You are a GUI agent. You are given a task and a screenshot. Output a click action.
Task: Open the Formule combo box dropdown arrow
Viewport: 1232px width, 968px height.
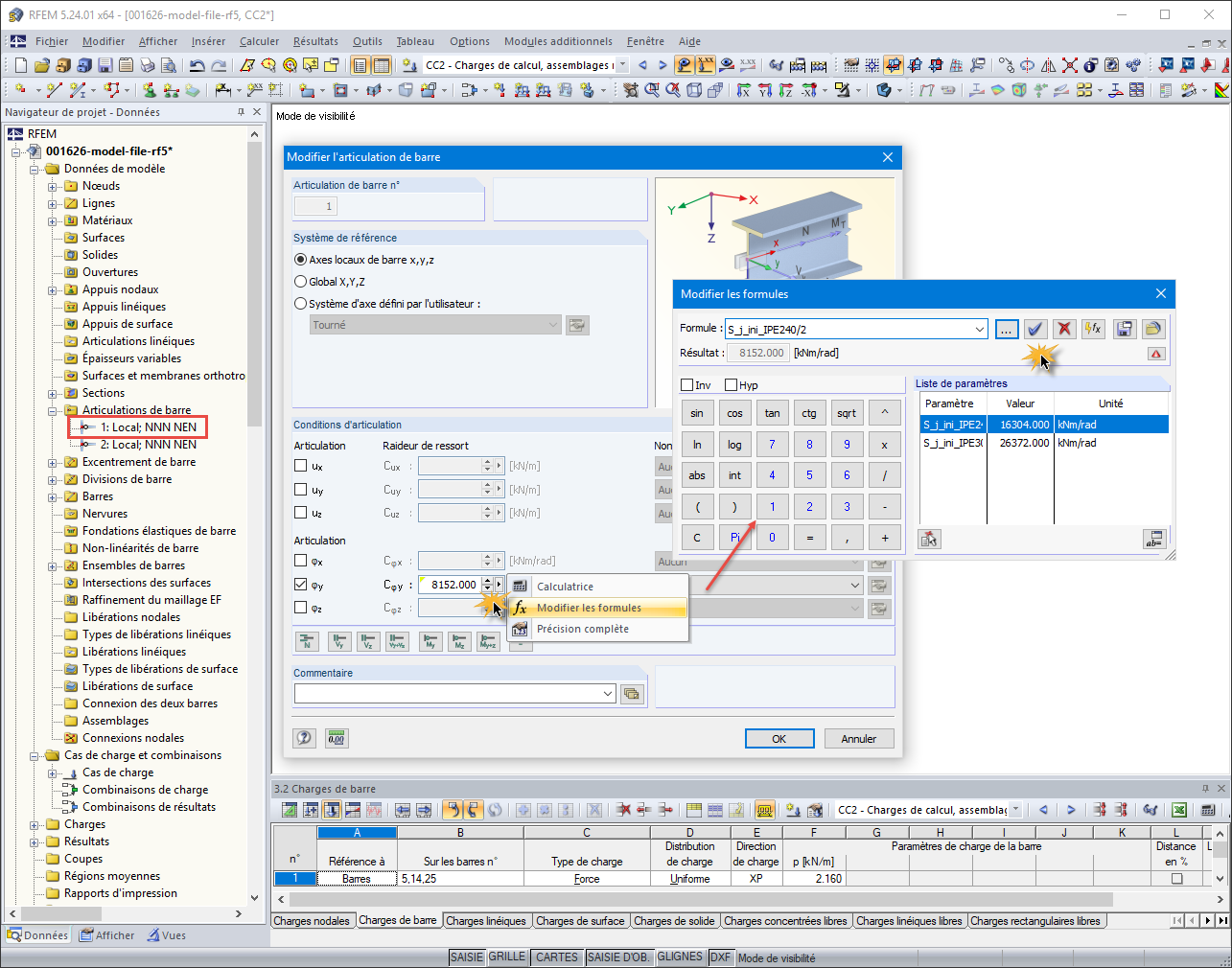point(979,330)
